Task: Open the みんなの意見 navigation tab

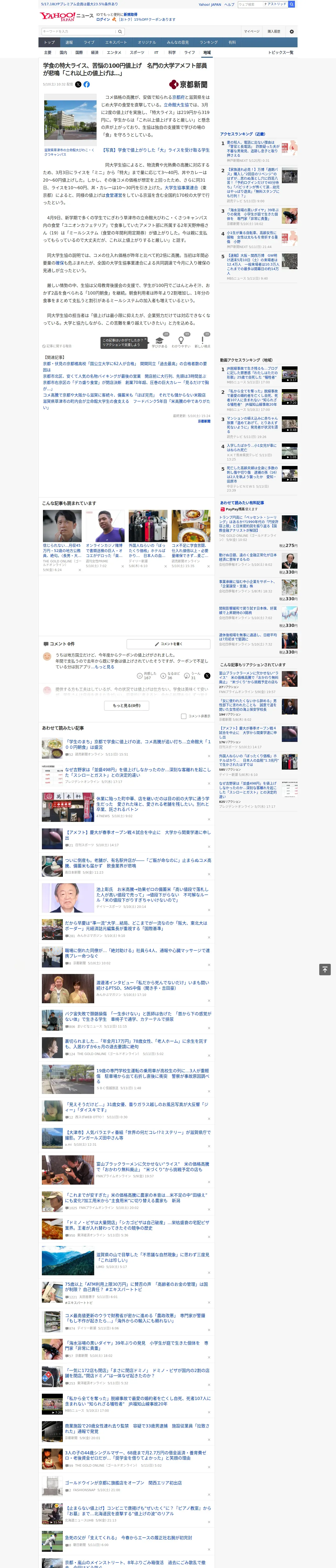Action: pyautogui.click(x=177, y=43)
